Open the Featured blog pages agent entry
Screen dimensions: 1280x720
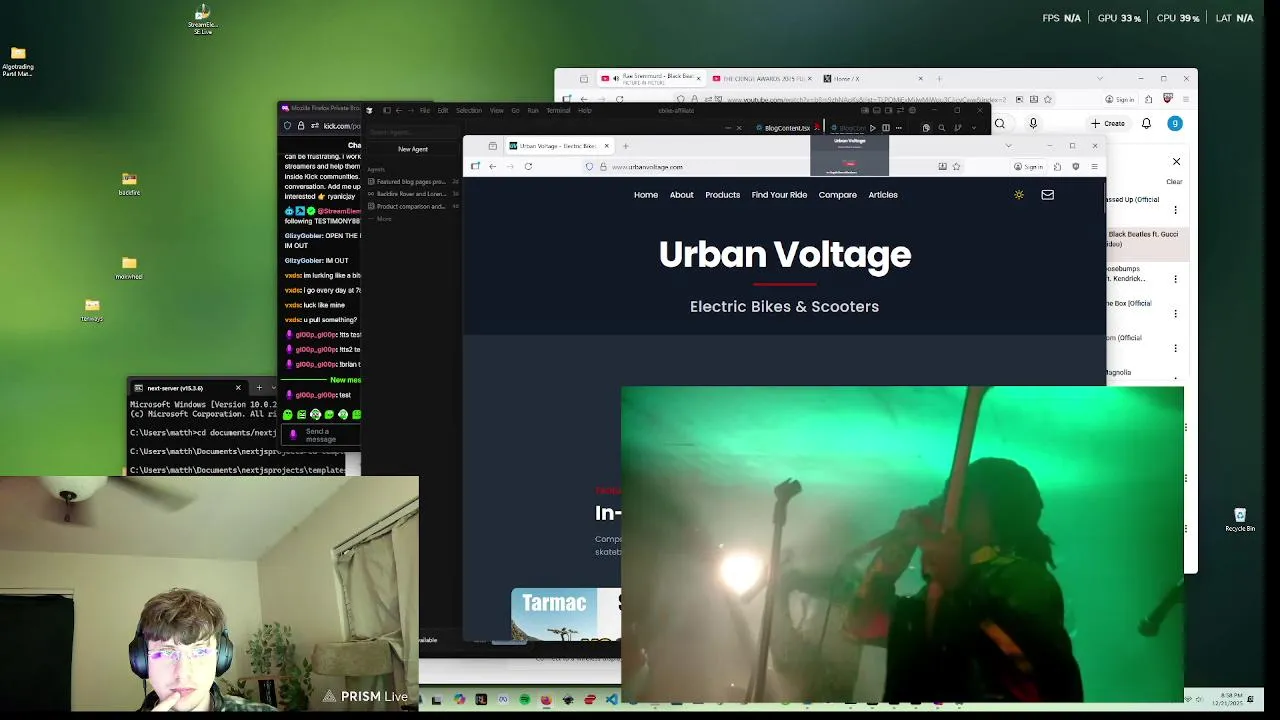[x=412, y=182]
